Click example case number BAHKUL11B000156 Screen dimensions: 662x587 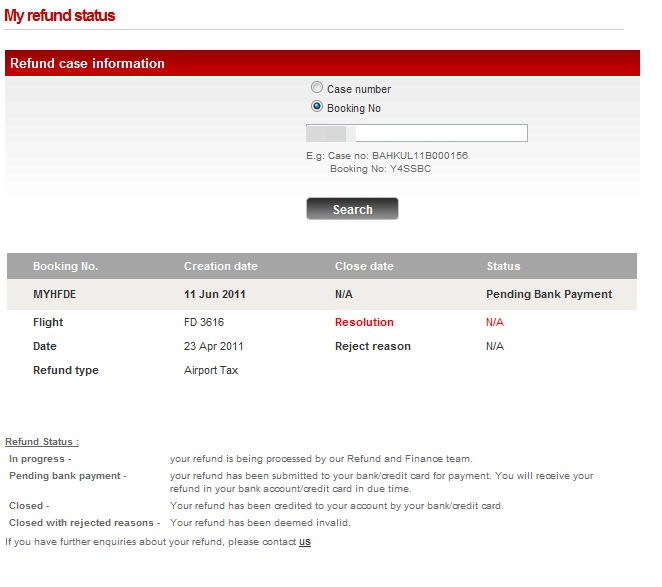click(420, 156)
